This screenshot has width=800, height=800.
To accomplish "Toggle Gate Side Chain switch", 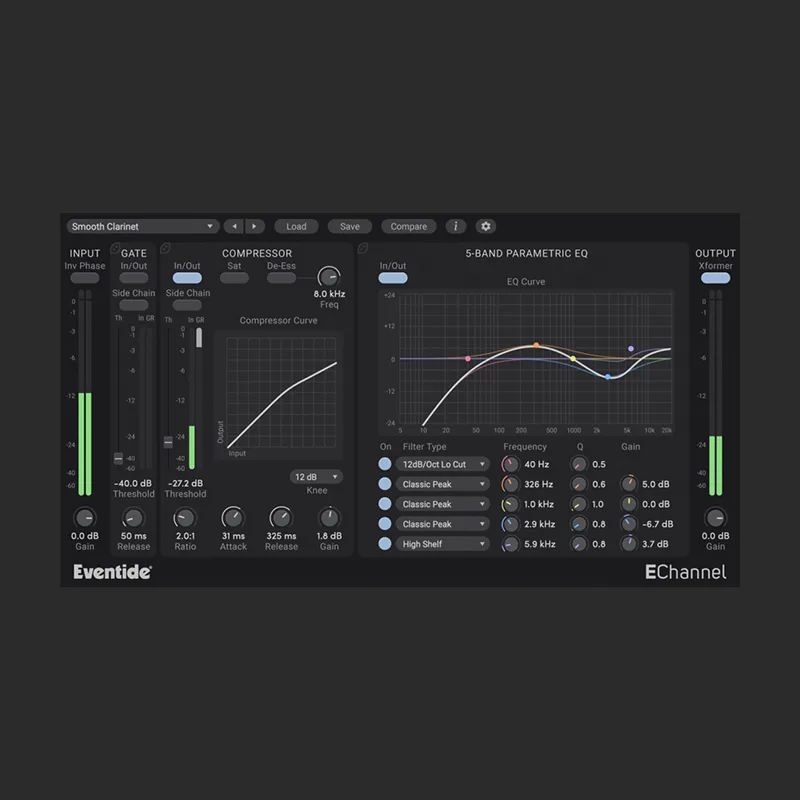I will click(134, 305).
